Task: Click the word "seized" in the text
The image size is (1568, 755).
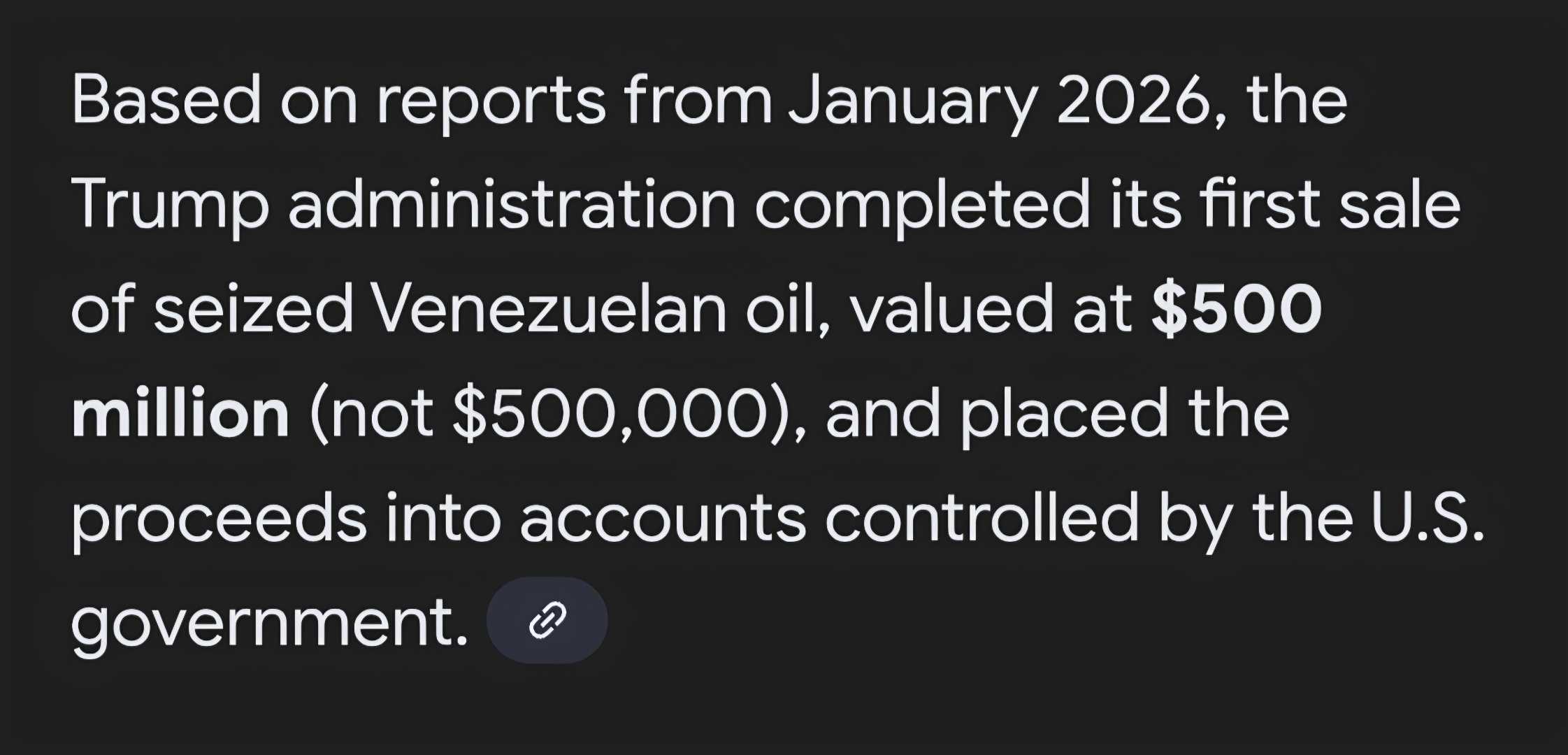Action: pos(253,308)
